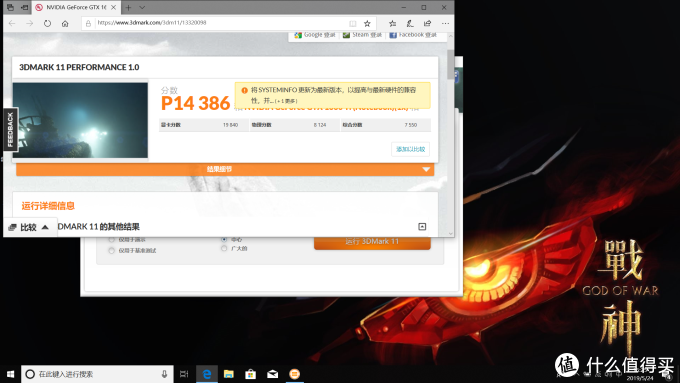Expand the tab preview chevron
The image size is (680, 383).
[x=142, y=7]
